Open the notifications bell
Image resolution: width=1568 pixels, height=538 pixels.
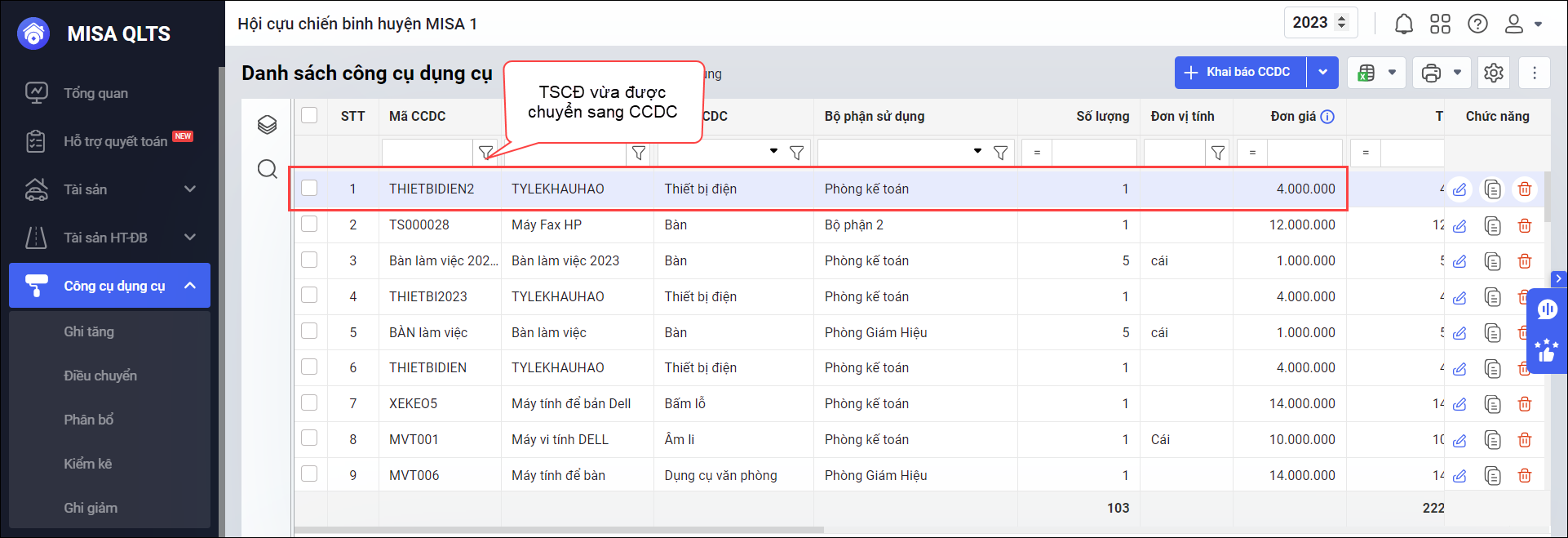click(x=1403, y=24)
